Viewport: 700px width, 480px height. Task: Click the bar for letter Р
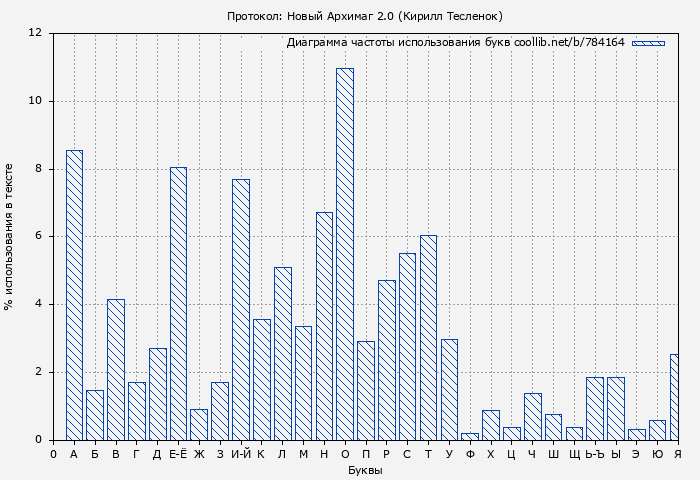386,360
